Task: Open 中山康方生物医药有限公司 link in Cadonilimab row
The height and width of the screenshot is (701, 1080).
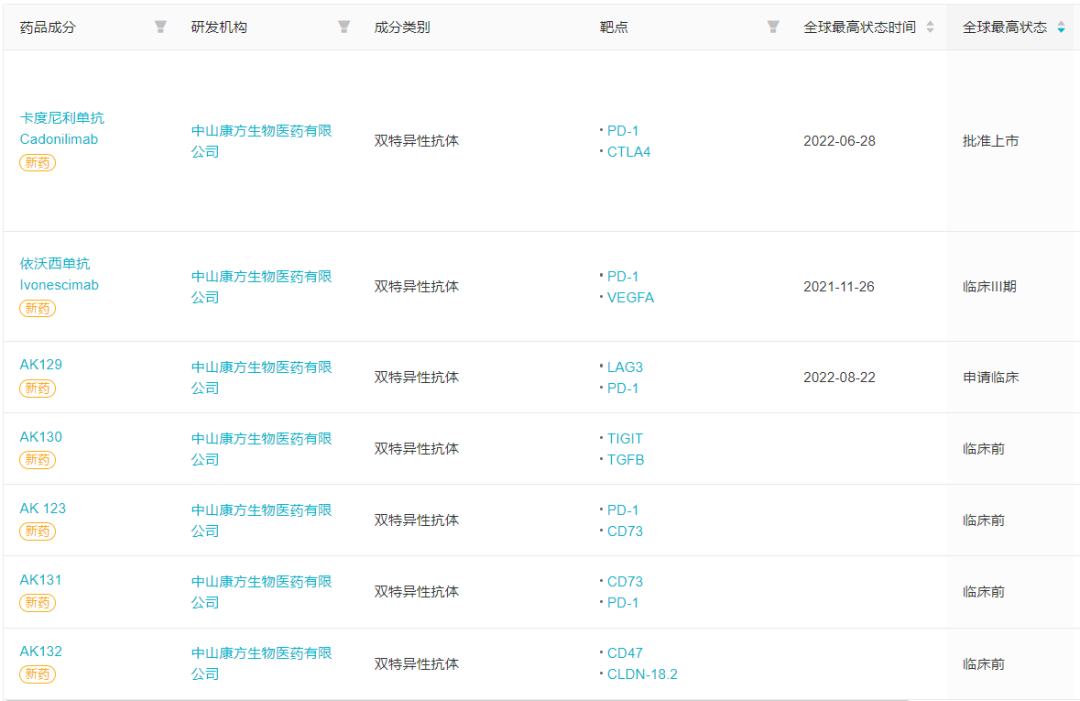Action: [261, 141]
